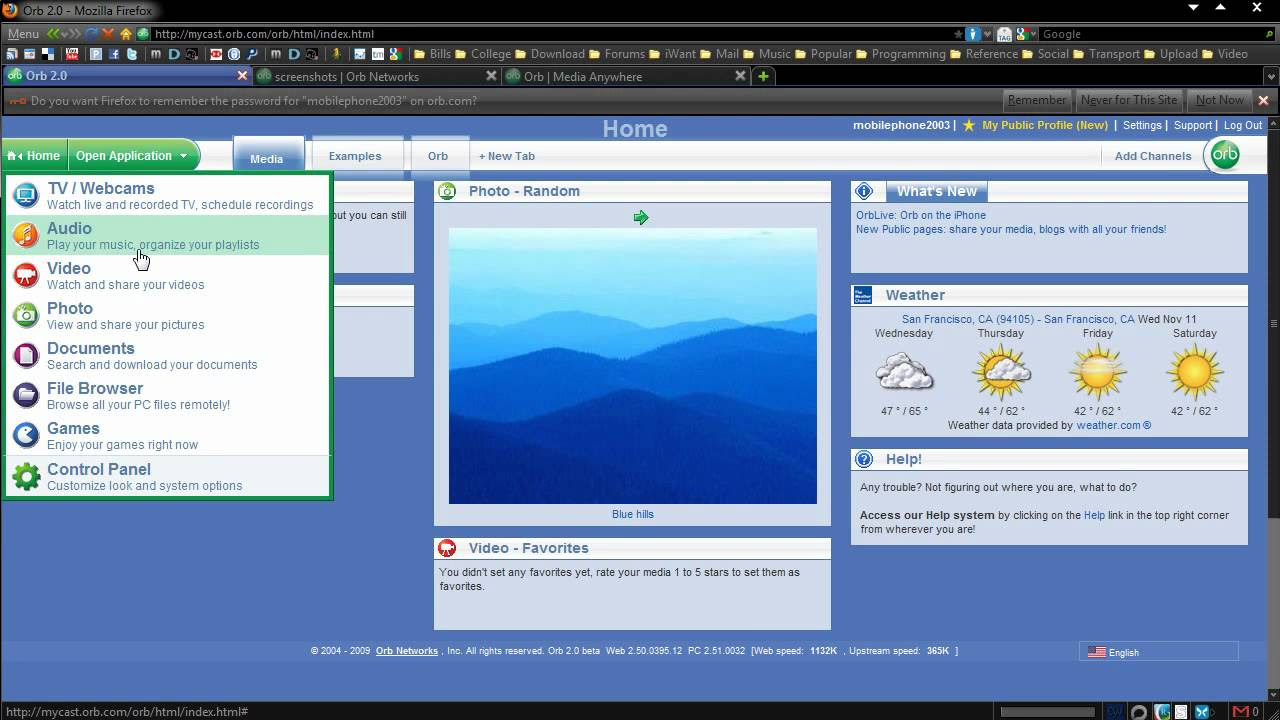Open the Settings link

pyautogui.click(x=1142, y=125)
